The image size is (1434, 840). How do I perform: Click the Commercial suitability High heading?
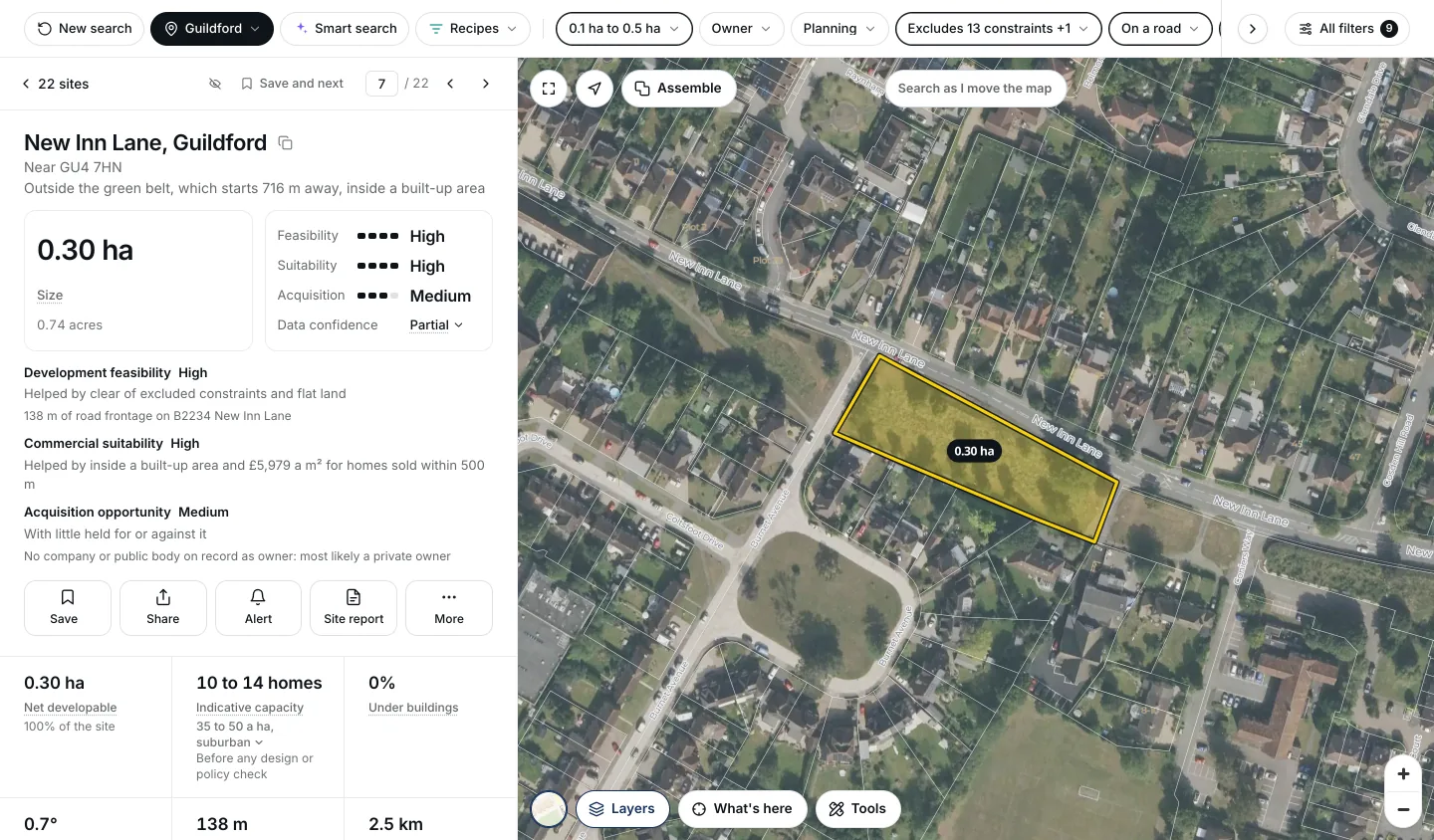point(112,444)
